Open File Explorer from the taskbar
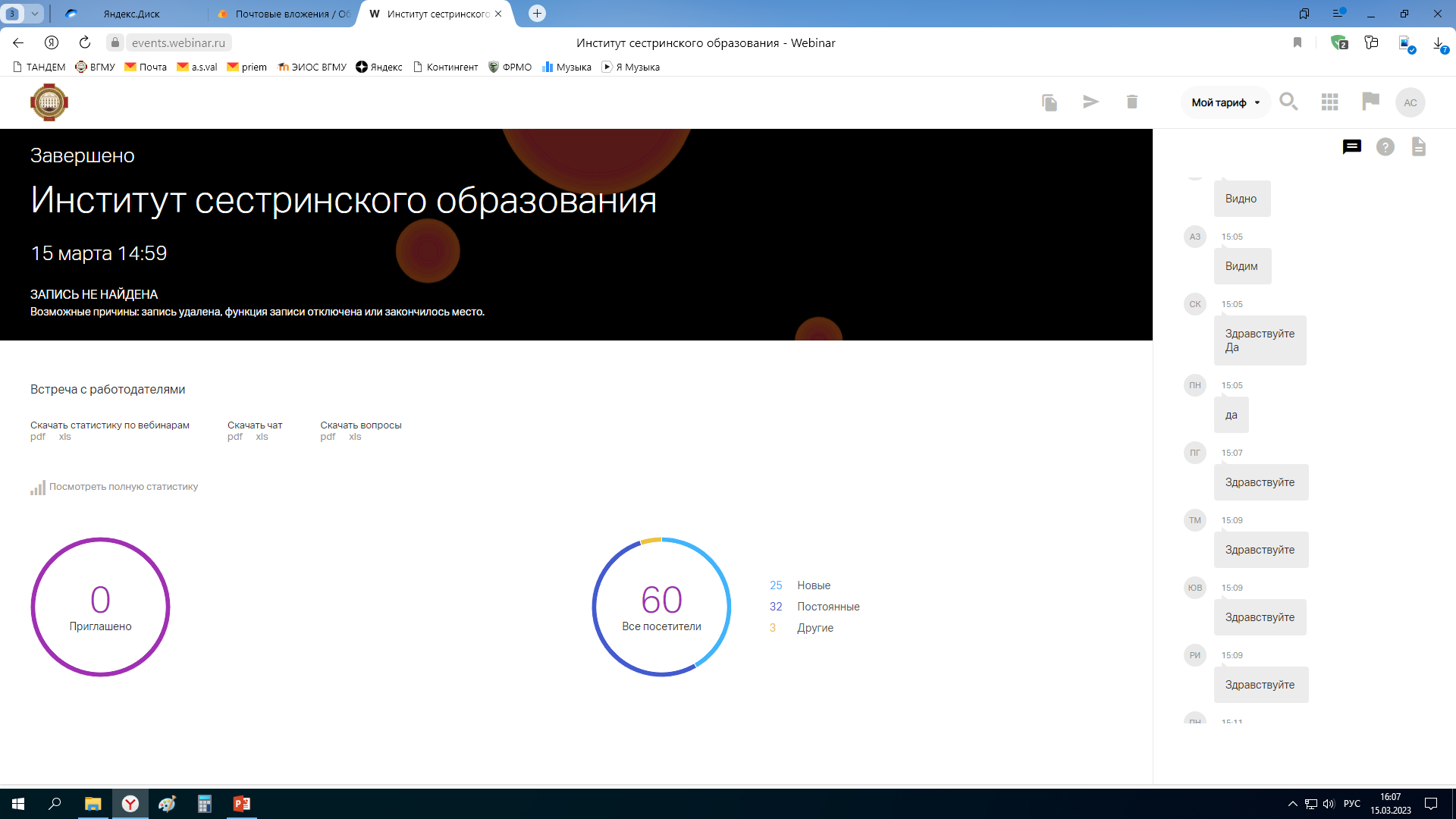This screenshot has width=1456, height=819. (93, 804)
